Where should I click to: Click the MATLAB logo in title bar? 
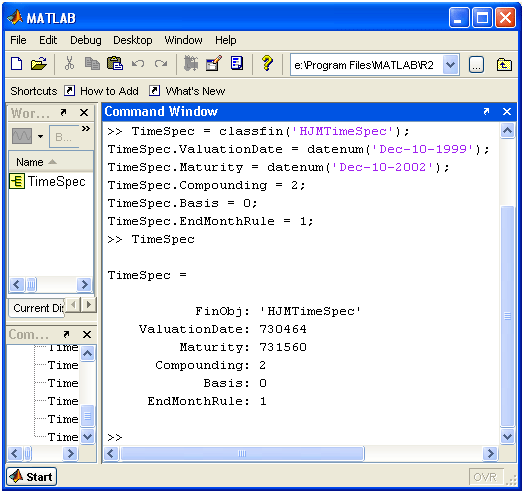(x=15, y=17)
